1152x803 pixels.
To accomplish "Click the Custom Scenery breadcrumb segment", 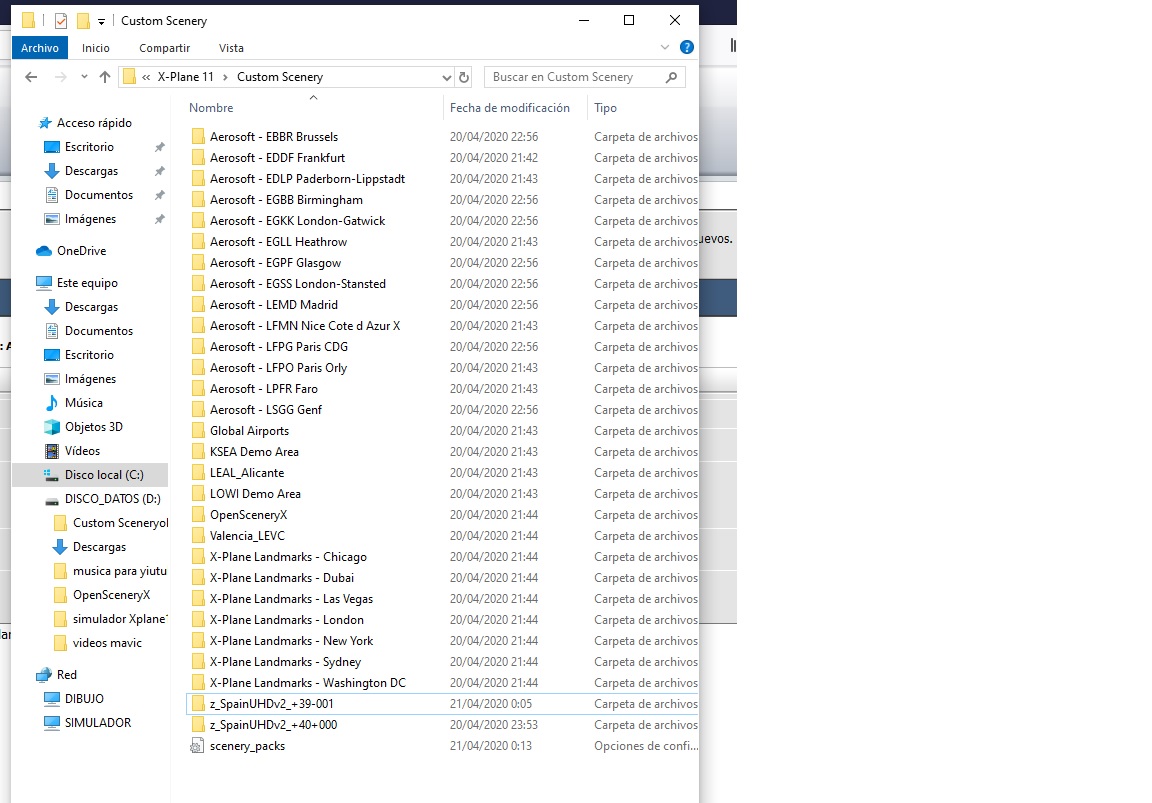I will [280, 77].
